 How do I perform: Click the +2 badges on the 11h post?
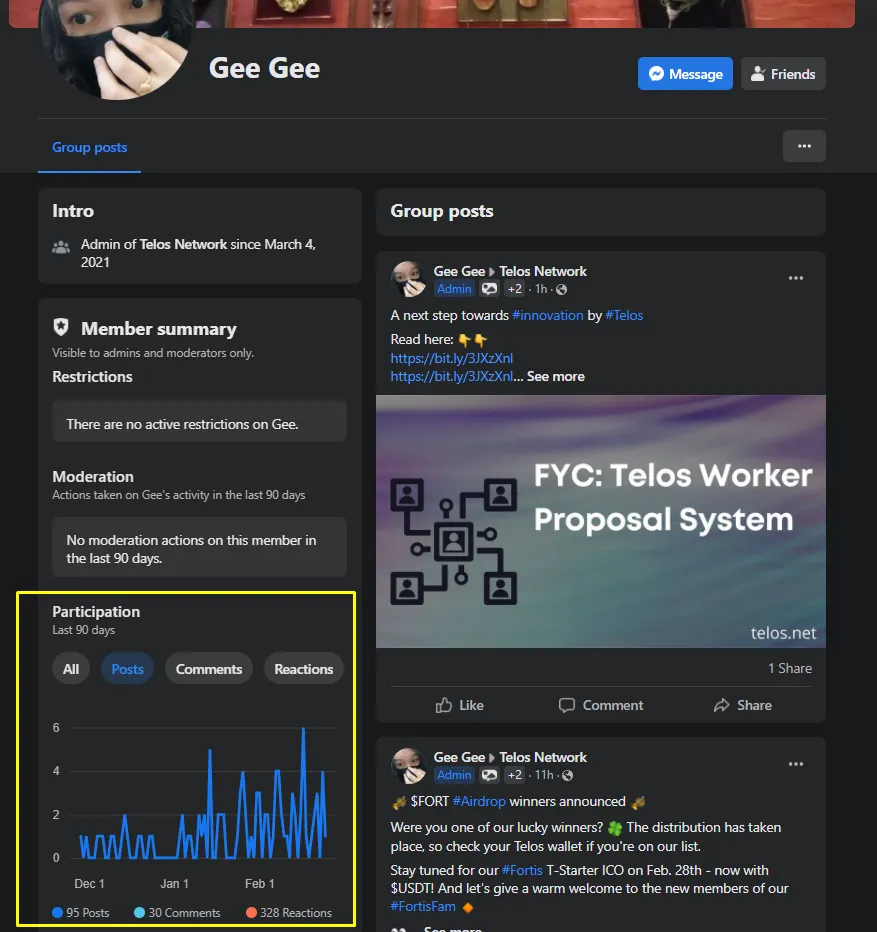[514, 775]
